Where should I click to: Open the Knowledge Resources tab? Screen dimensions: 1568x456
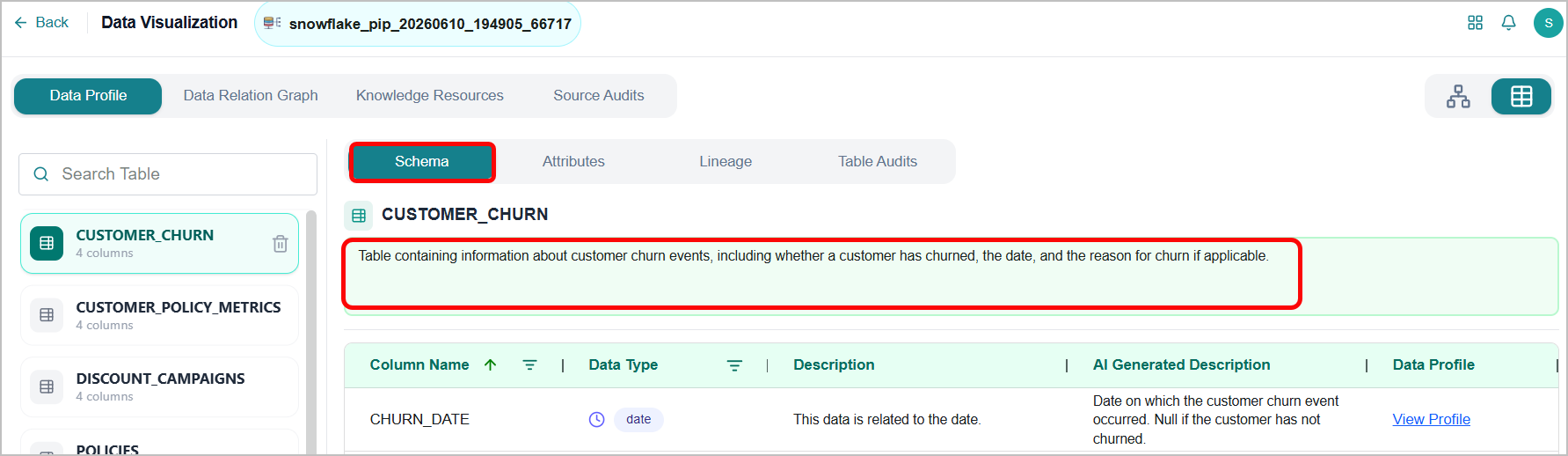[430, 96]
